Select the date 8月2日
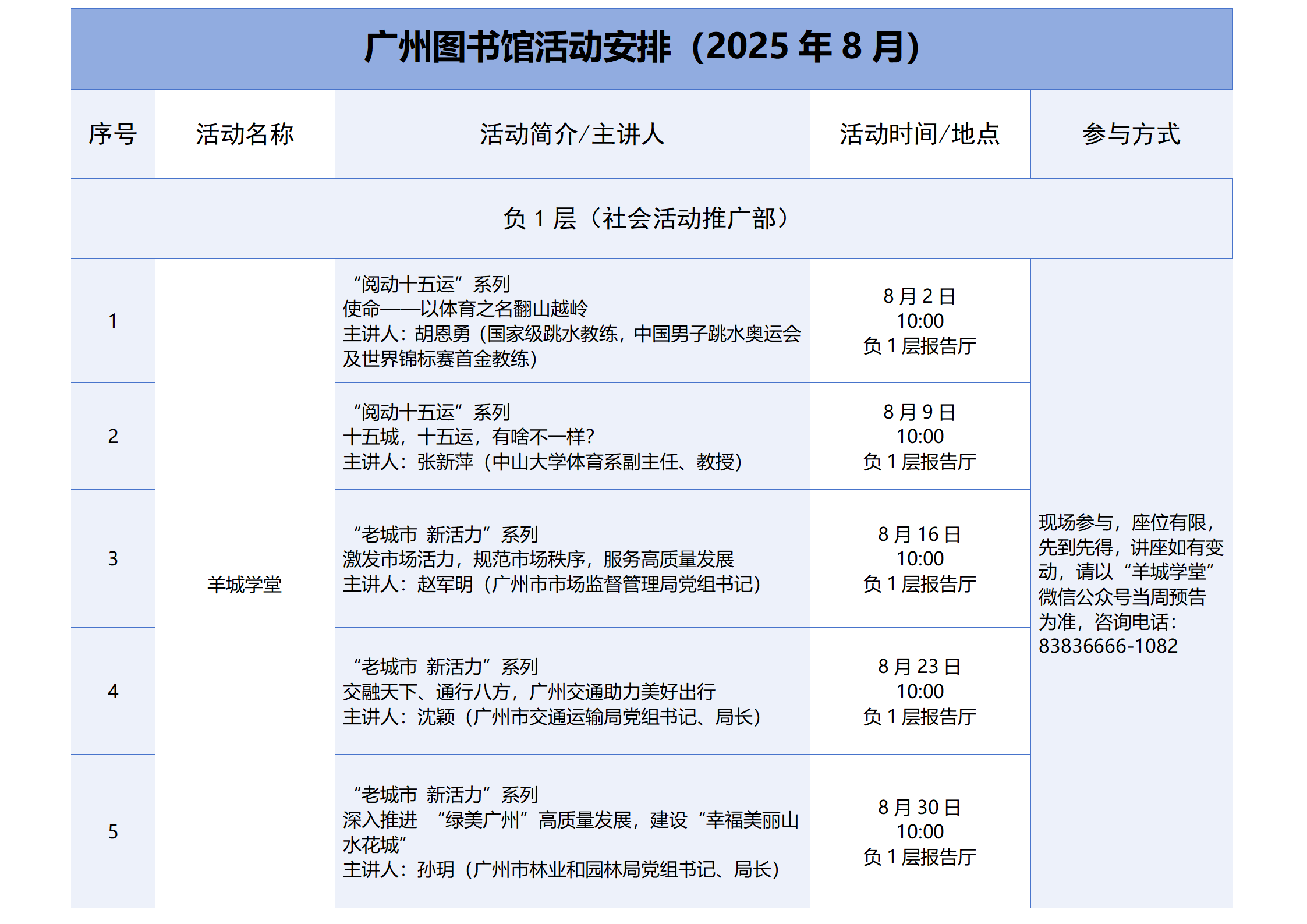Image resolution: width=1307 pixels, height=924 pixels. (920, 296)
